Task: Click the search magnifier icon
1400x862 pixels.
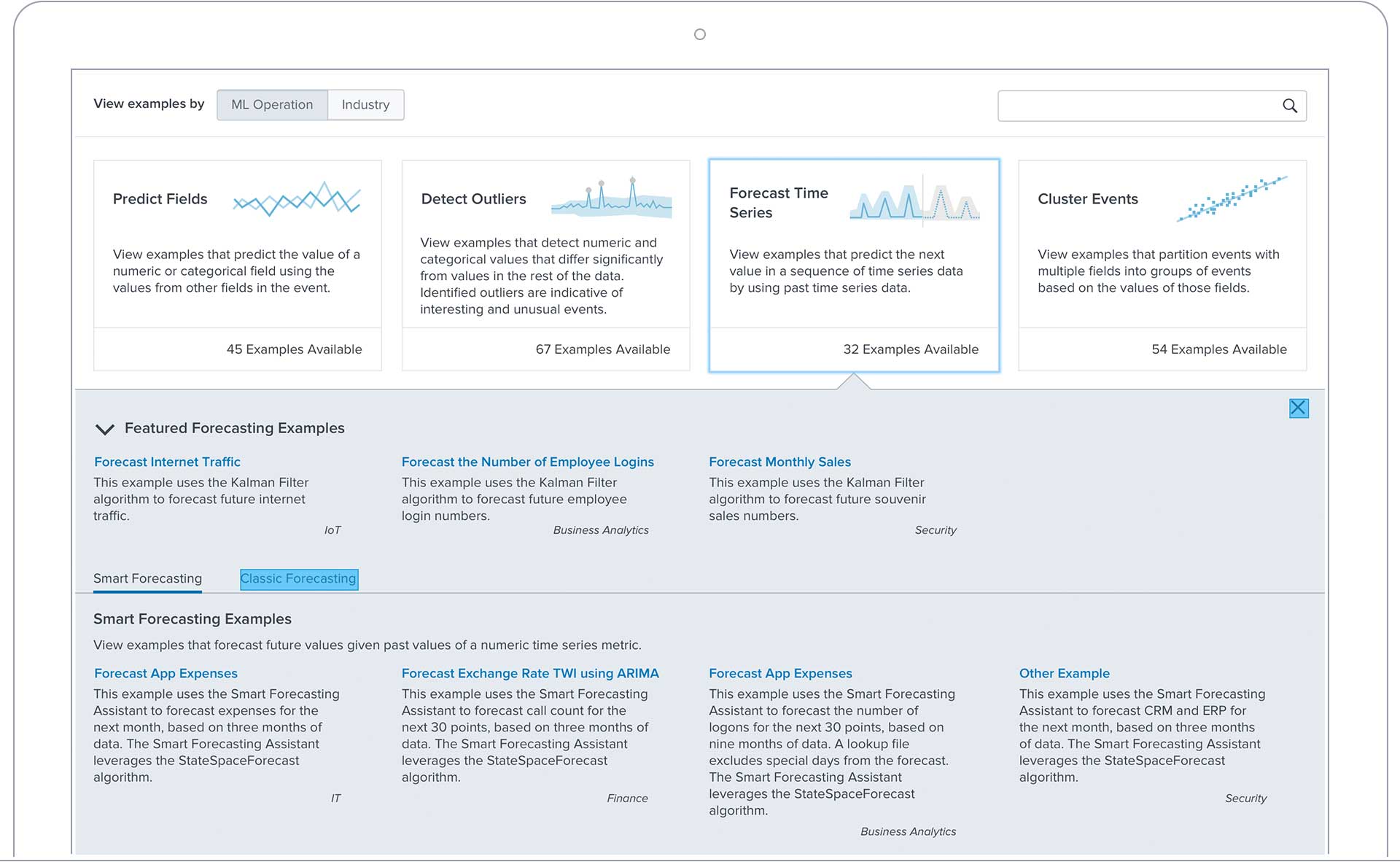Action: tap(1290, 106)
